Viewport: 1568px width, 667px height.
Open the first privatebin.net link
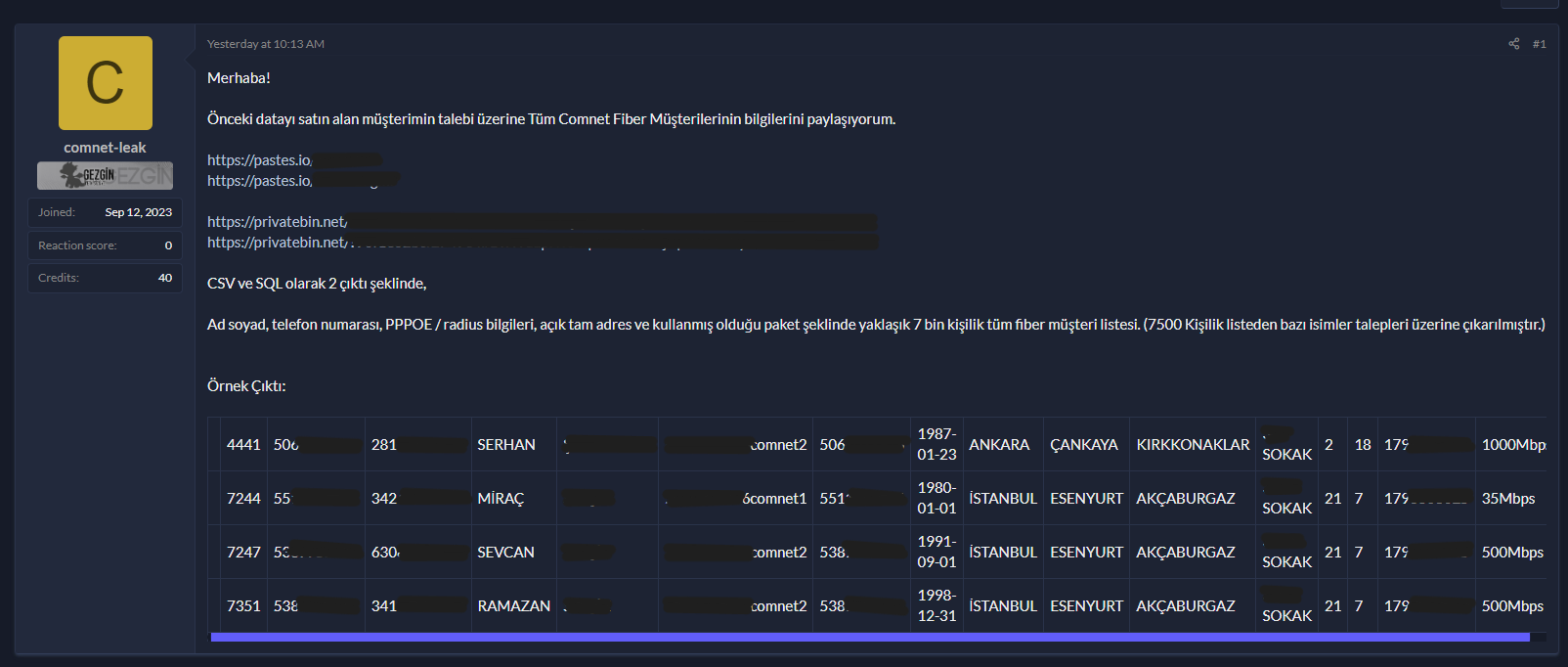pyautogui.click(x=277, y=222)
